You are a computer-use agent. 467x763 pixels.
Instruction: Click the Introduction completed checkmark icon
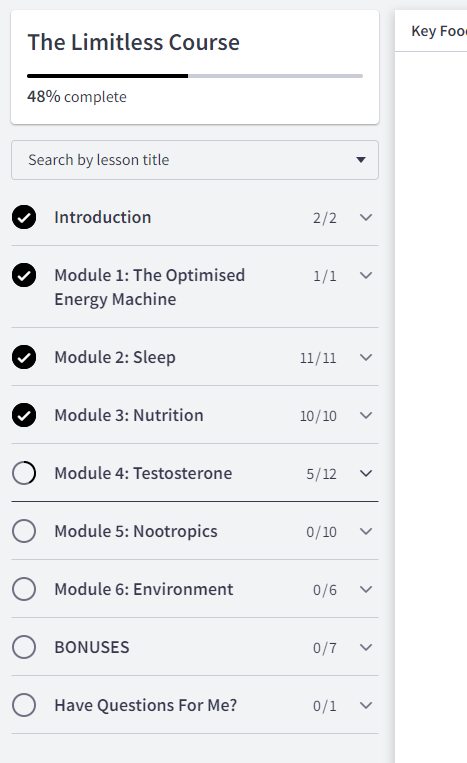tap(24, 217)
